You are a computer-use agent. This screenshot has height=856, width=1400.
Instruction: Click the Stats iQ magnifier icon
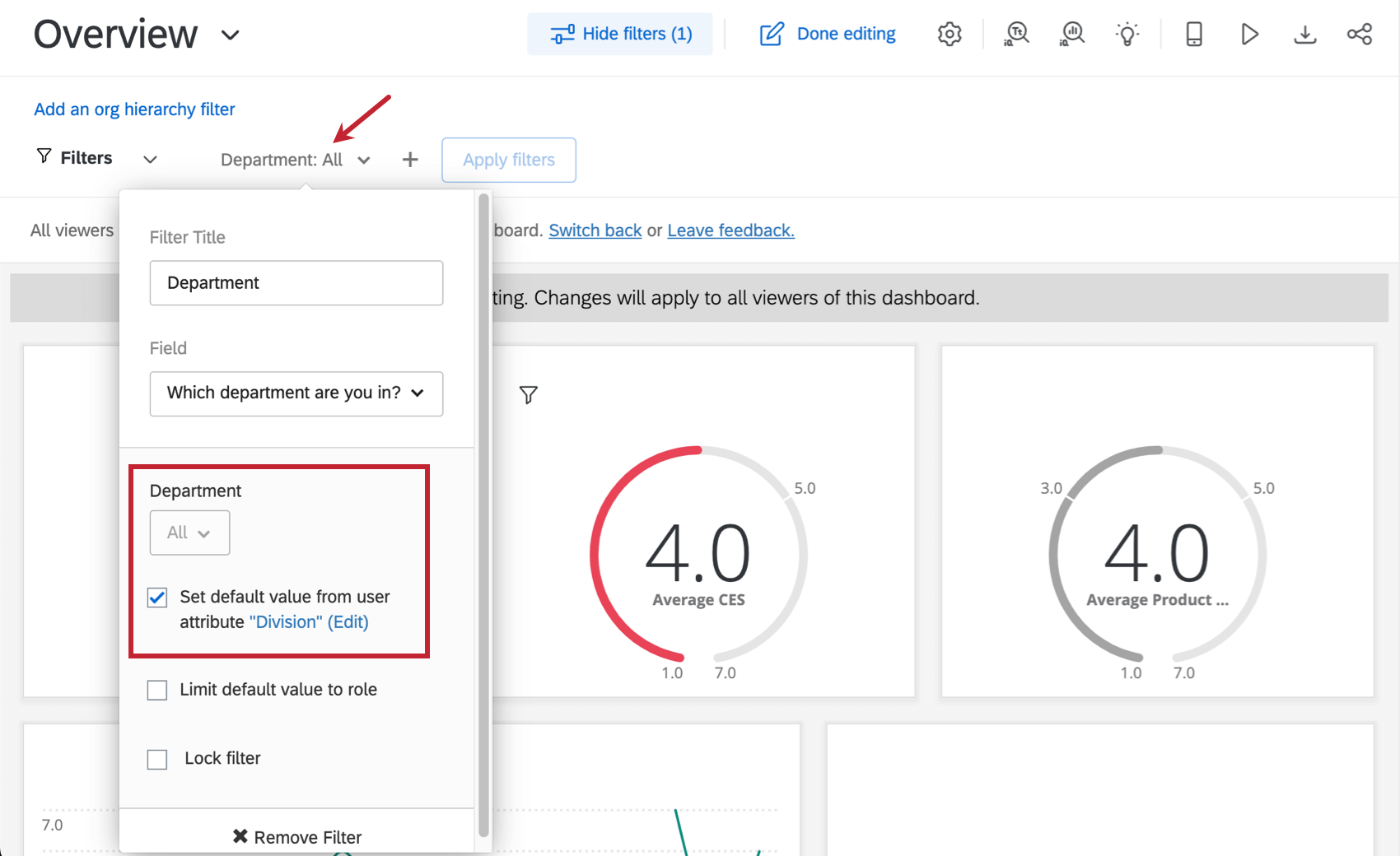(x=1072, y=34)
